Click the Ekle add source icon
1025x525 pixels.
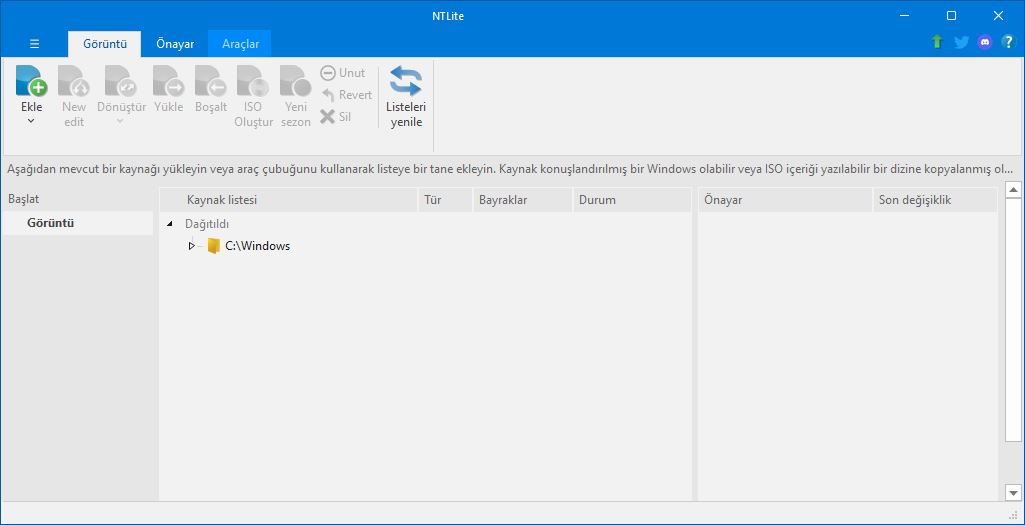(x=31, y=81)
